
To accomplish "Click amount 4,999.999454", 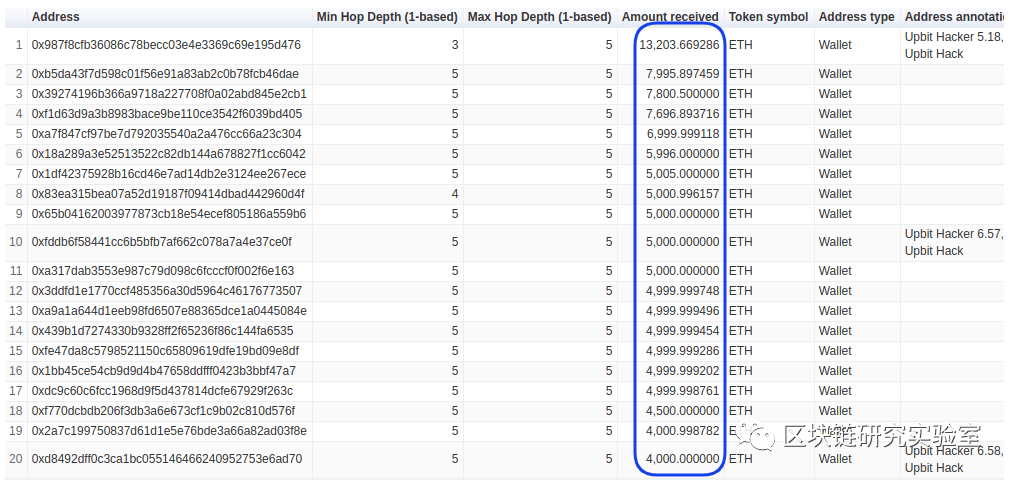I will coord(682,331).
